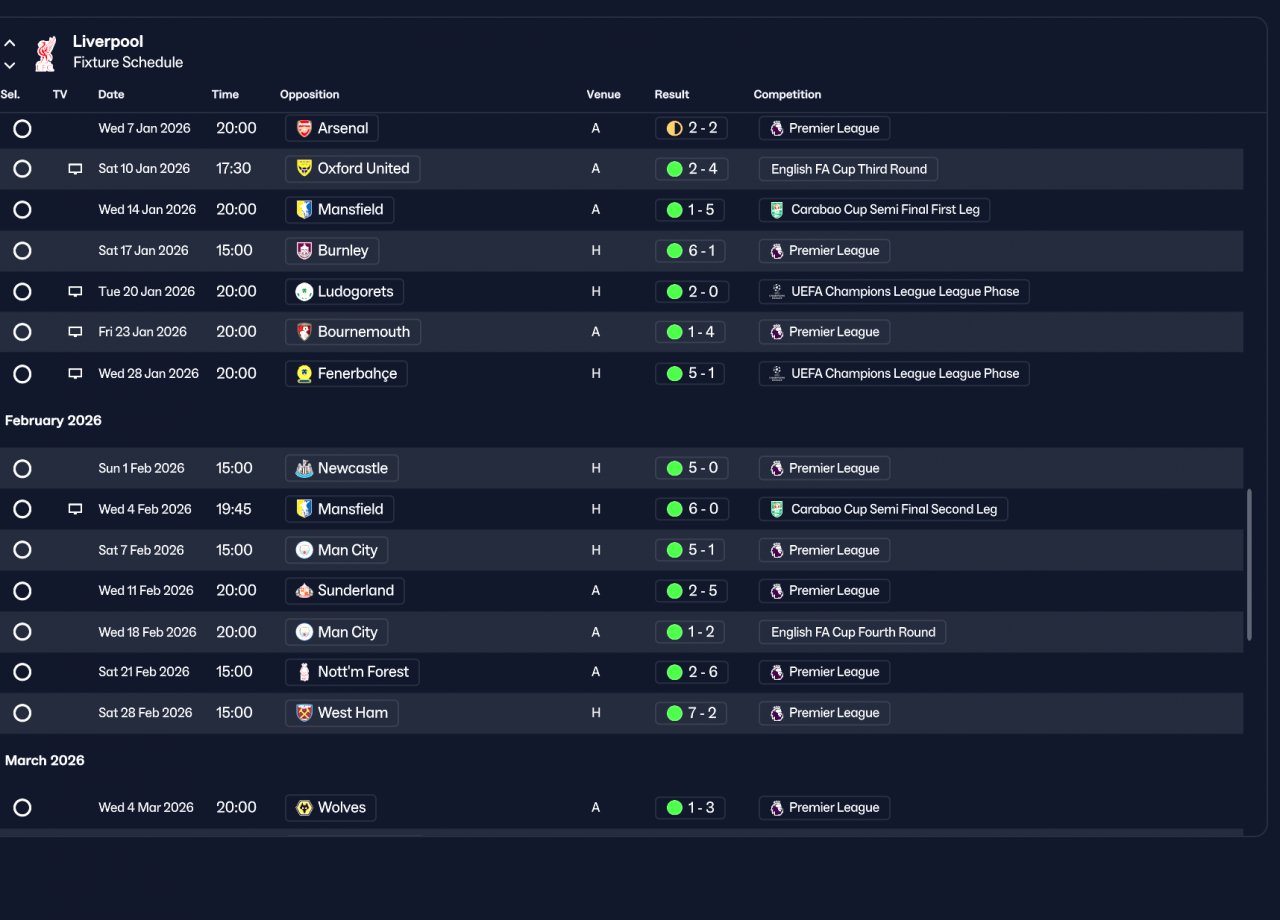Open the Ludogorets team link
This screenshot has width=1280, height=920.
coord(344,292)
